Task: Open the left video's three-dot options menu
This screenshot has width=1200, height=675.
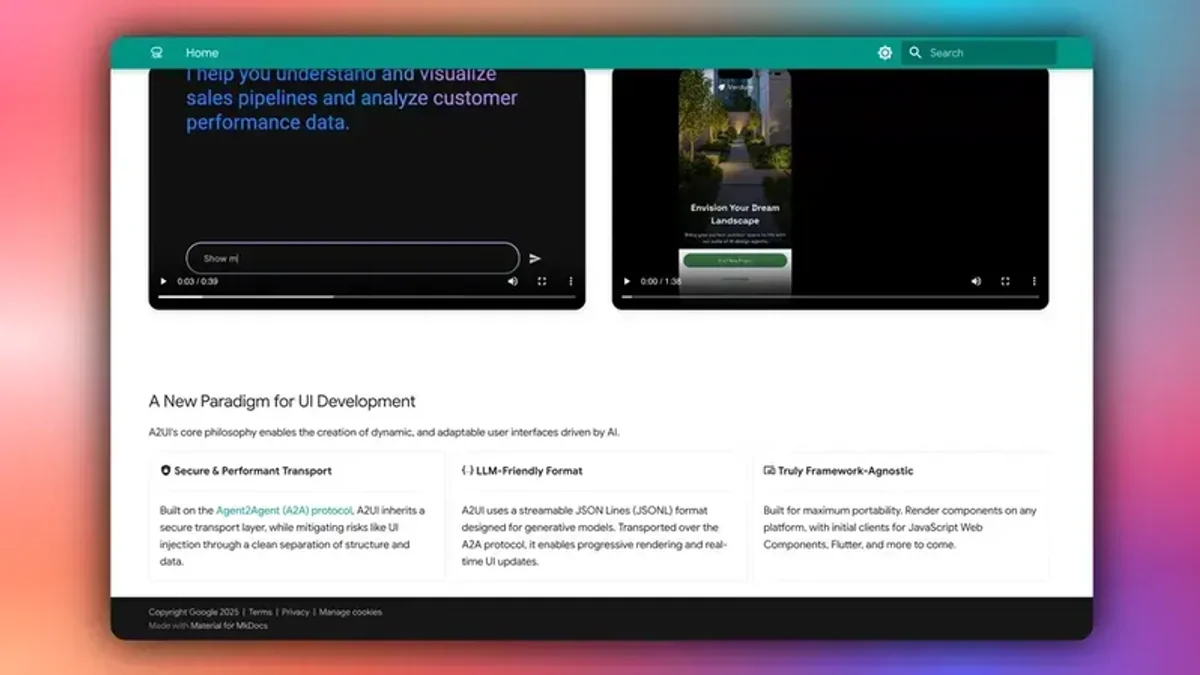Action: point(570,281)
